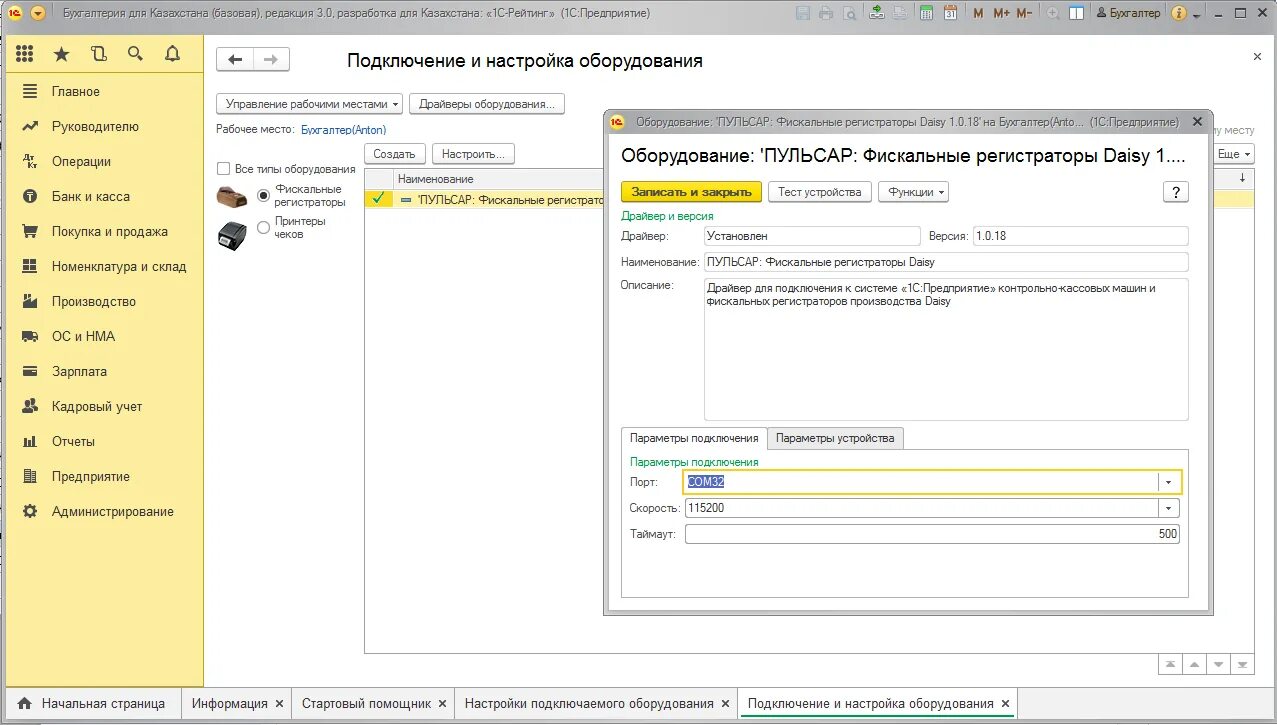The image size is (1277, 725).
Task: Click the M+ memory add button
Action: pyautogui.click(x=1000, y=13)
